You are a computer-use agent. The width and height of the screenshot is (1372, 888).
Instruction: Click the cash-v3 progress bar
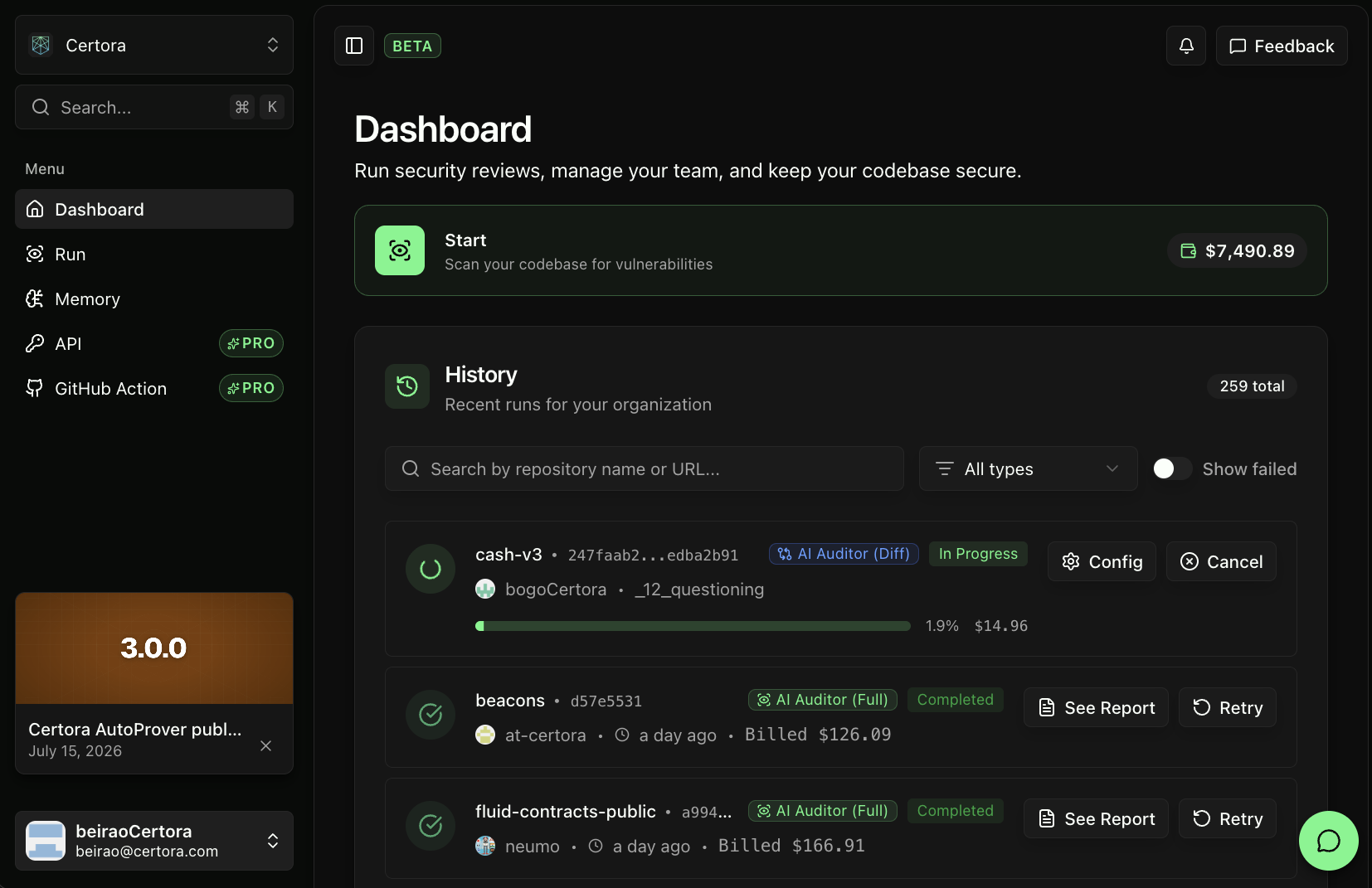tap(693, 626)
